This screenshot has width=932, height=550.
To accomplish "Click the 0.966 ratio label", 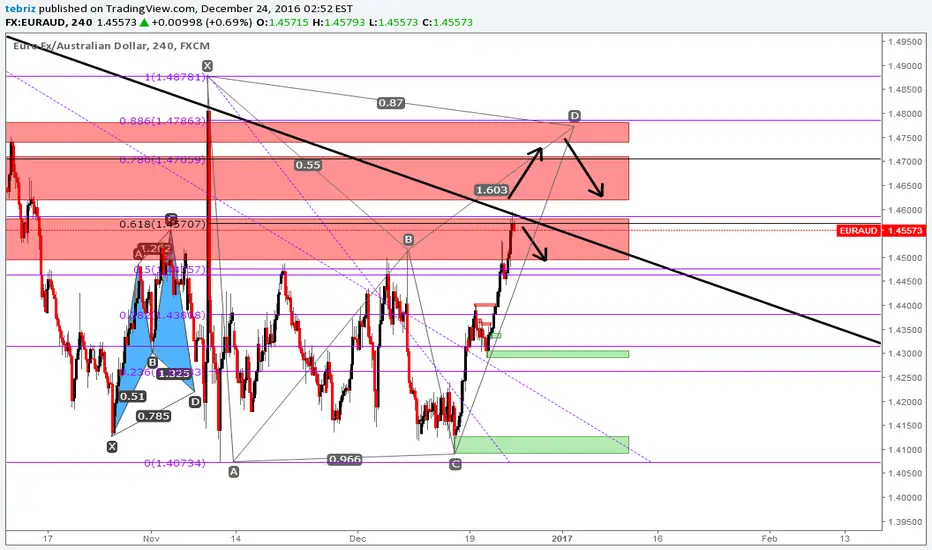I will (x=345, y=460).
